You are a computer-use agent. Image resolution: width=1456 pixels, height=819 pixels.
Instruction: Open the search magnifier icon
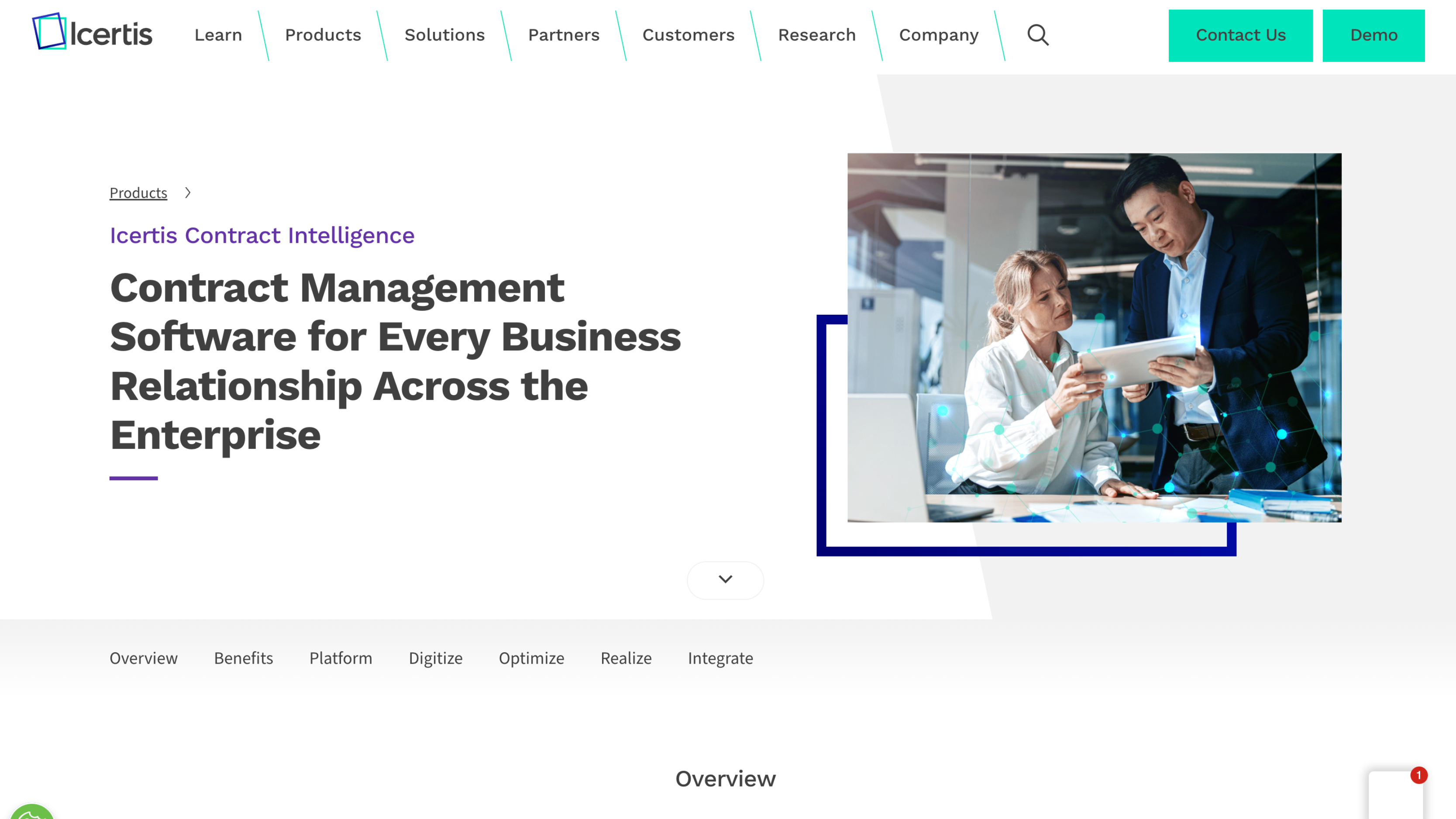(x=1038, y=35)
